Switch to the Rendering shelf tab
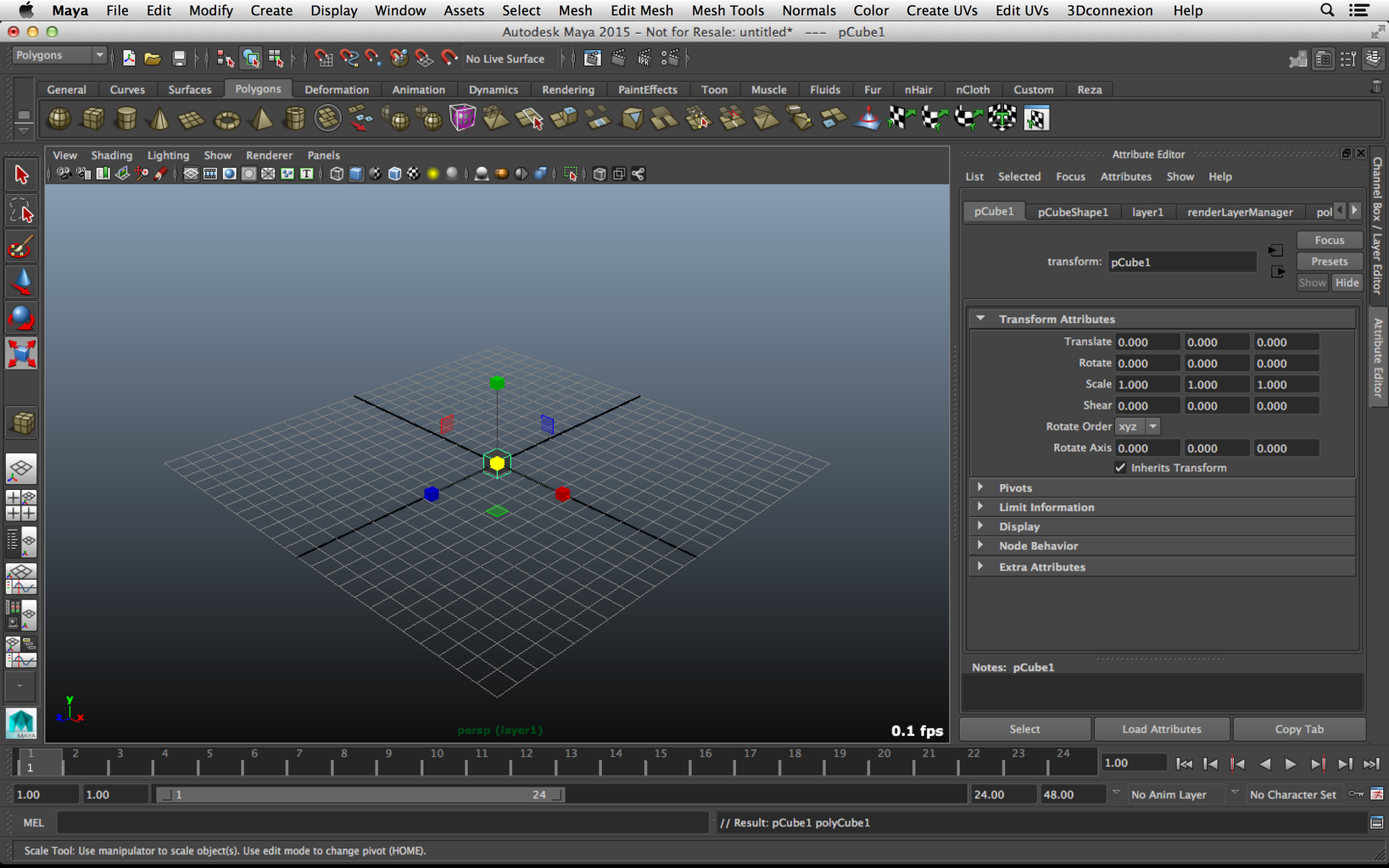Image resolution: width=1389 pixels, height=868 pixels. (x=568, y=89)
